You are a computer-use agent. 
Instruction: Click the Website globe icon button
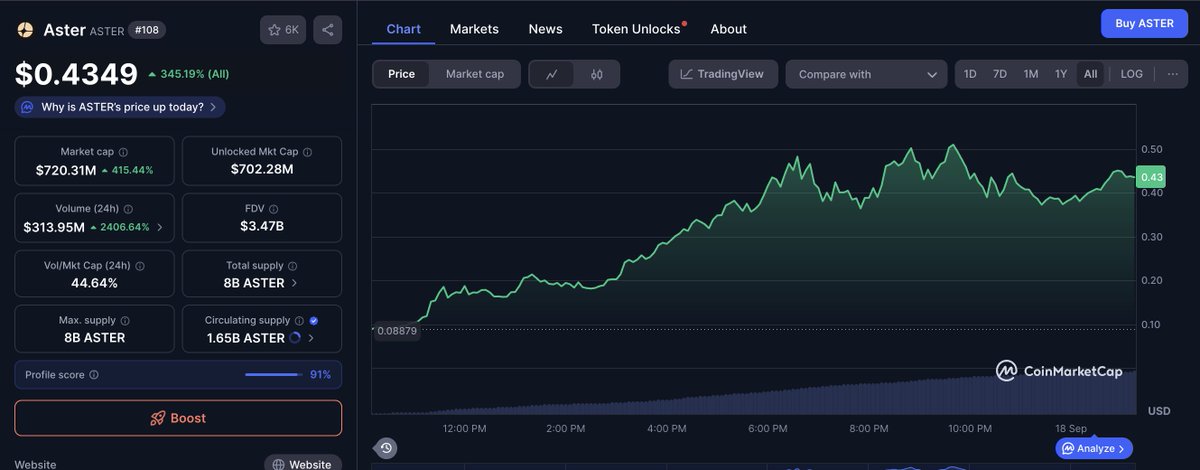[303, 464]
